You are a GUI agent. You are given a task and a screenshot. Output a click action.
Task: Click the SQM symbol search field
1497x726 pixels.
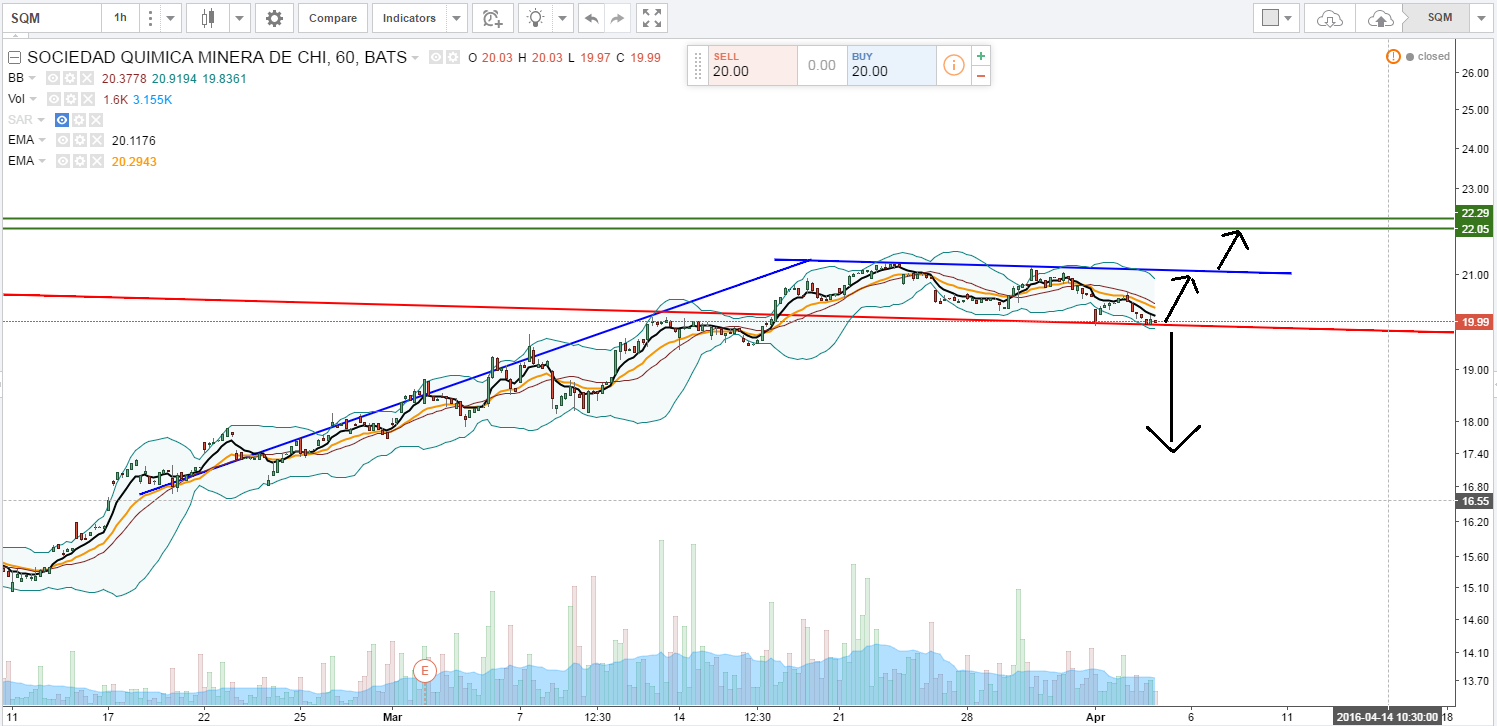click(51, 18)
